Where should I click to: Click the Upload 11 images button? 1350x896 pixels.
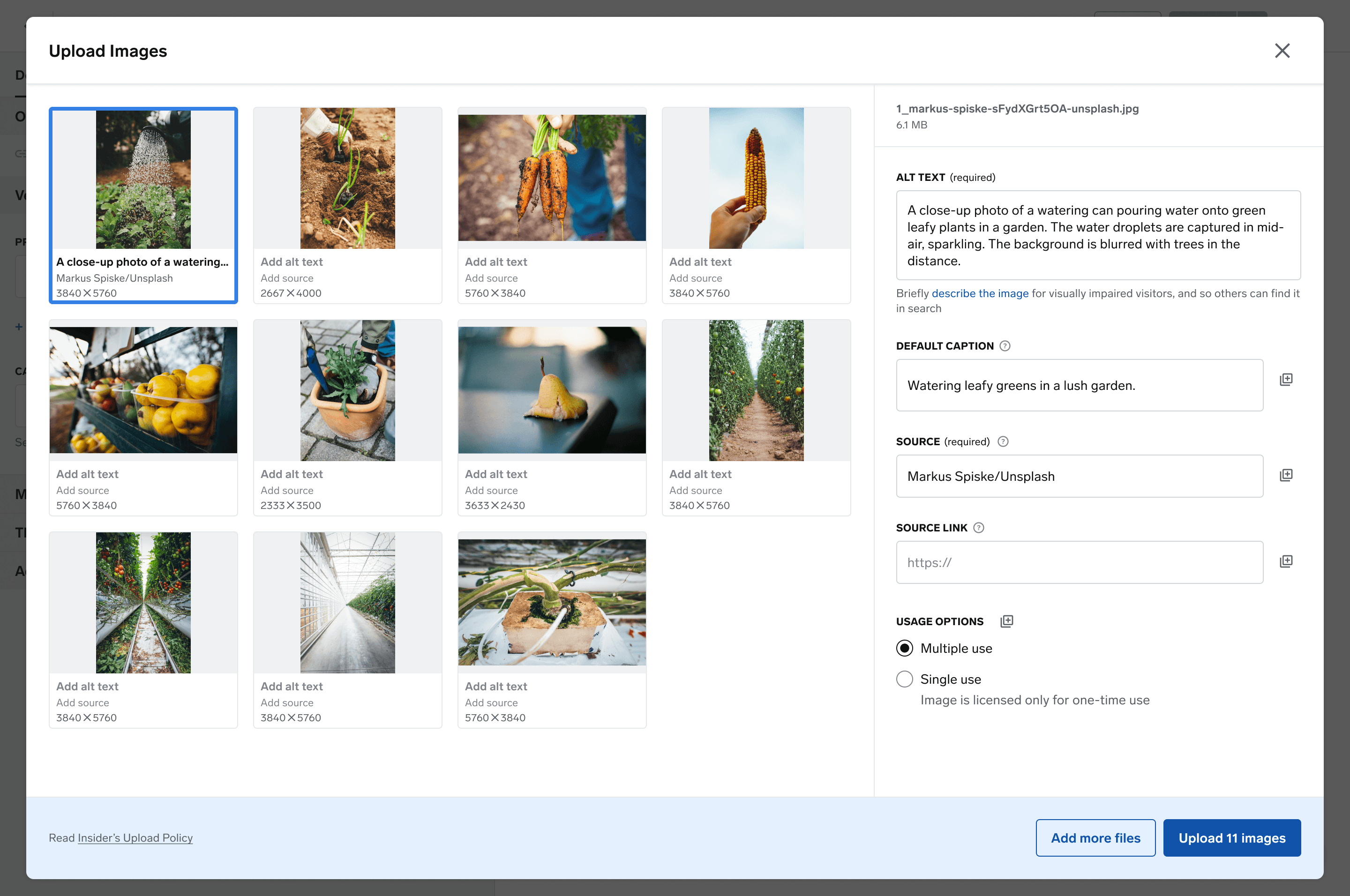[1232, 838]
